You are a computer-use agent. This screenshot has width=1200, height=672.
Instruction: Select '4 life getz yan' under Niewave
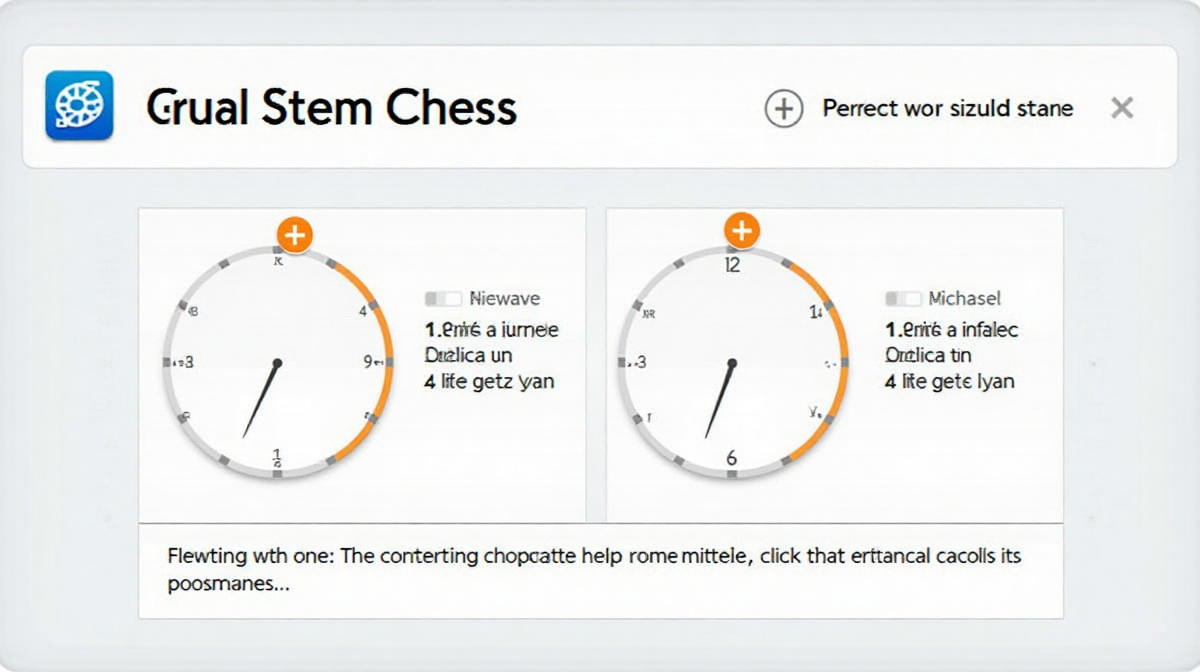pyautogui.click(x=489, y=381)
